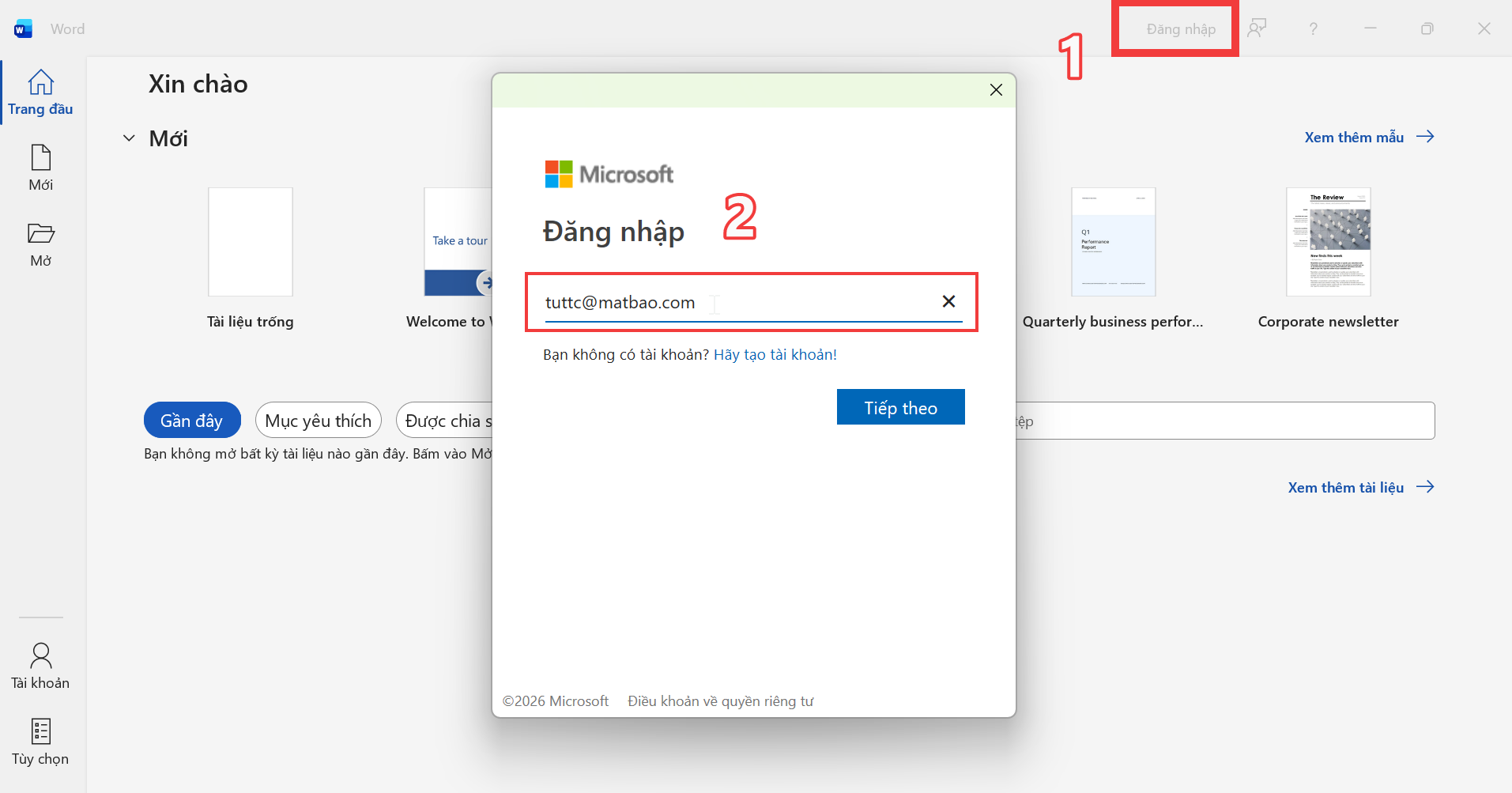This screenshot has width=1512, height=793.
Task: Select the Gần đây filter
Action: click(192, 420)
